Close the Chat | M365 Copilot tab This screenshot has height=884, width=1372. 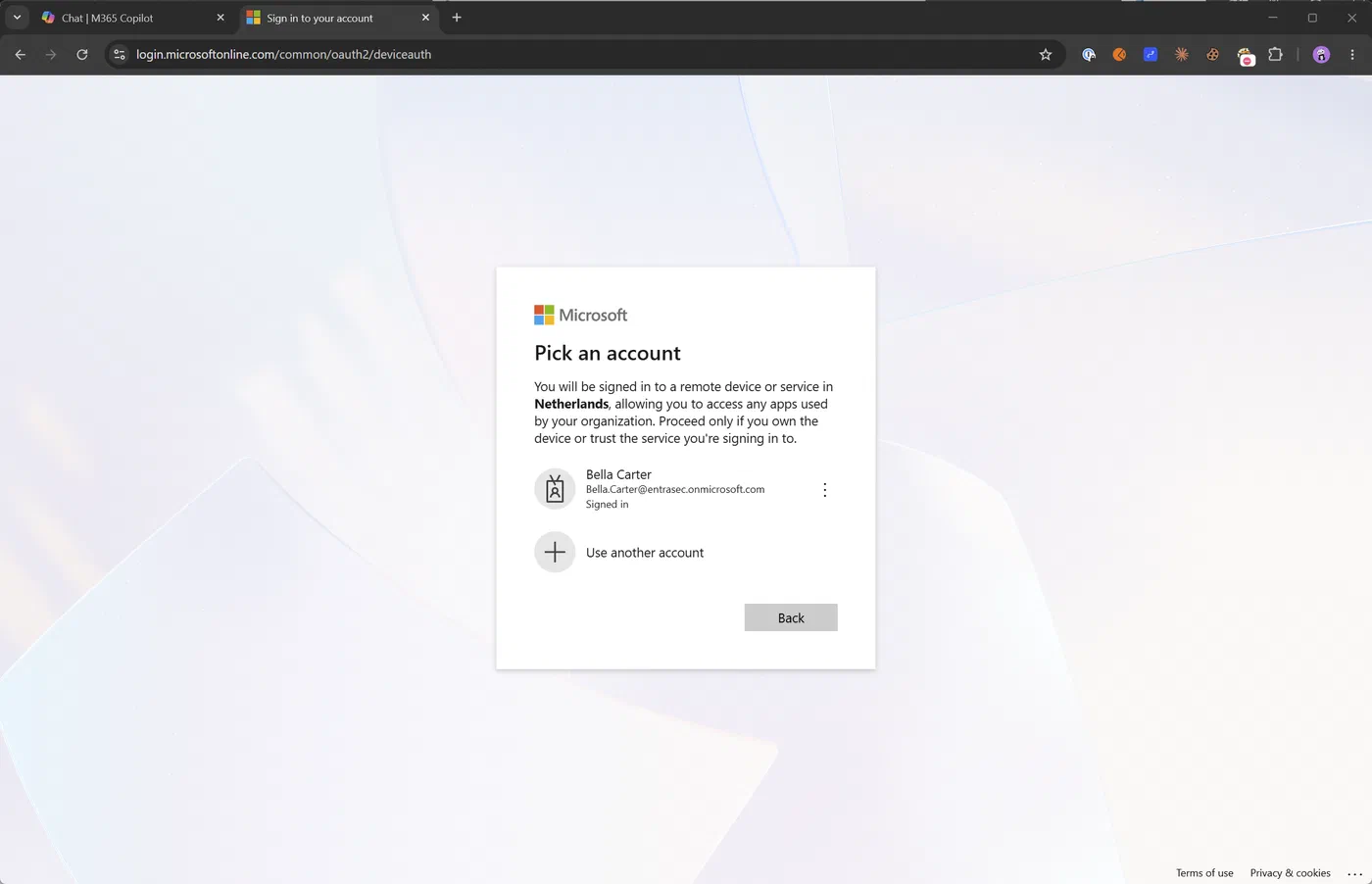click(x=220, y=18)
